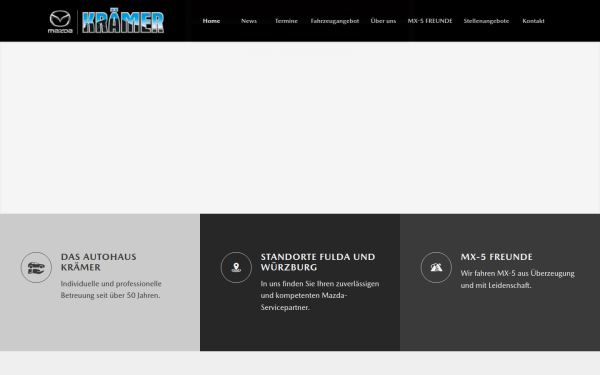
Task: Open the MX-5 Freunde card heading
Action: [x=496, y=257]
